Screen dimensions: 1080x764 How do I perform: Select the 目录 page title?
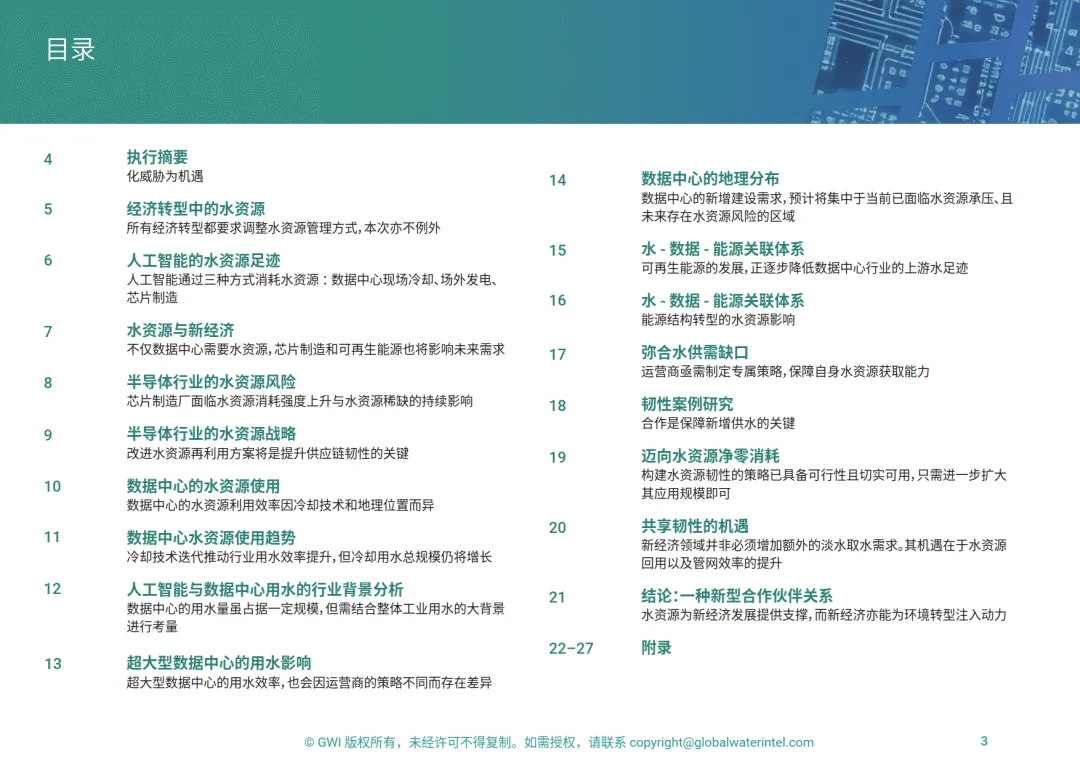(x=70, y=50)
